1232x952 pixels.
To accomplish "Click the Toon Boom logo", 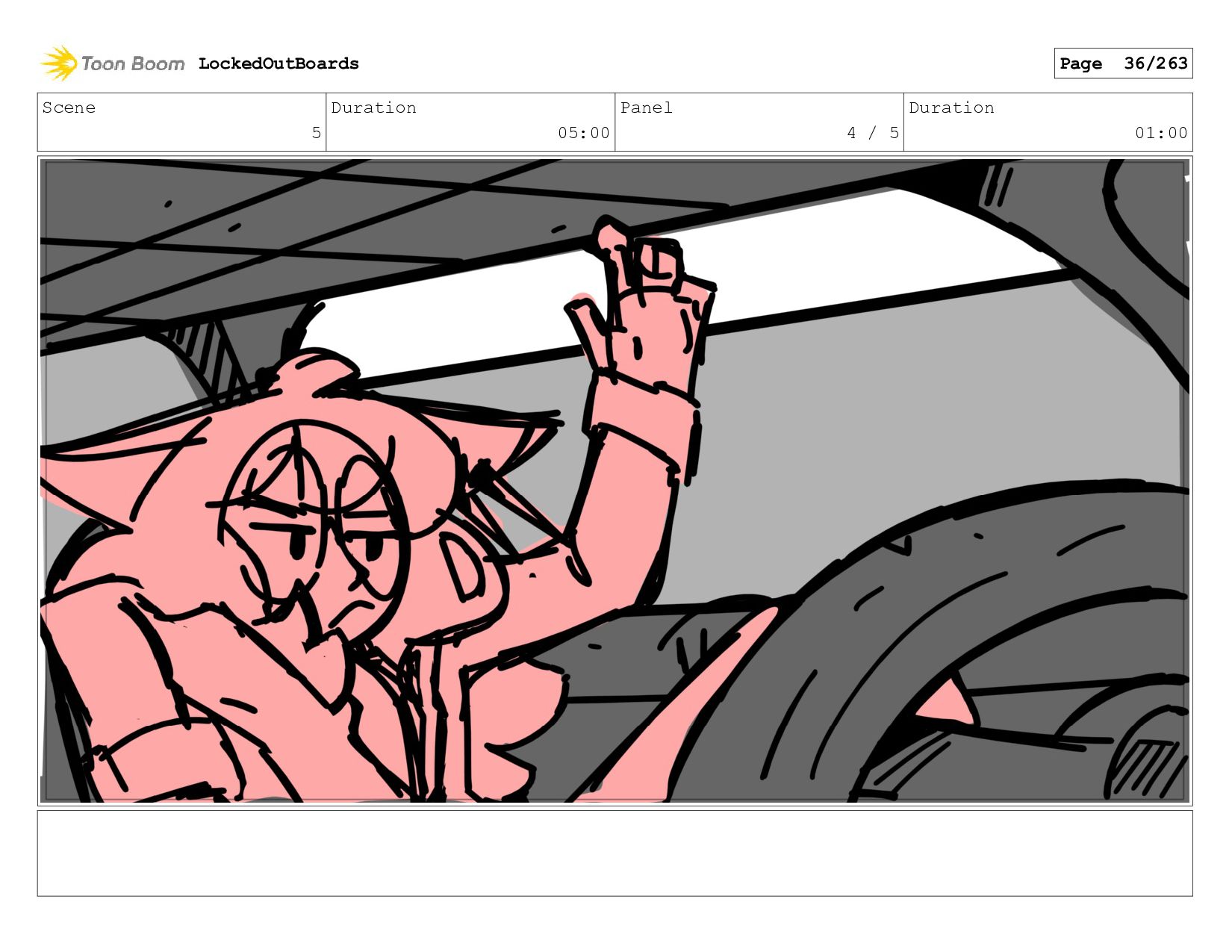I will tap(112, 63).
